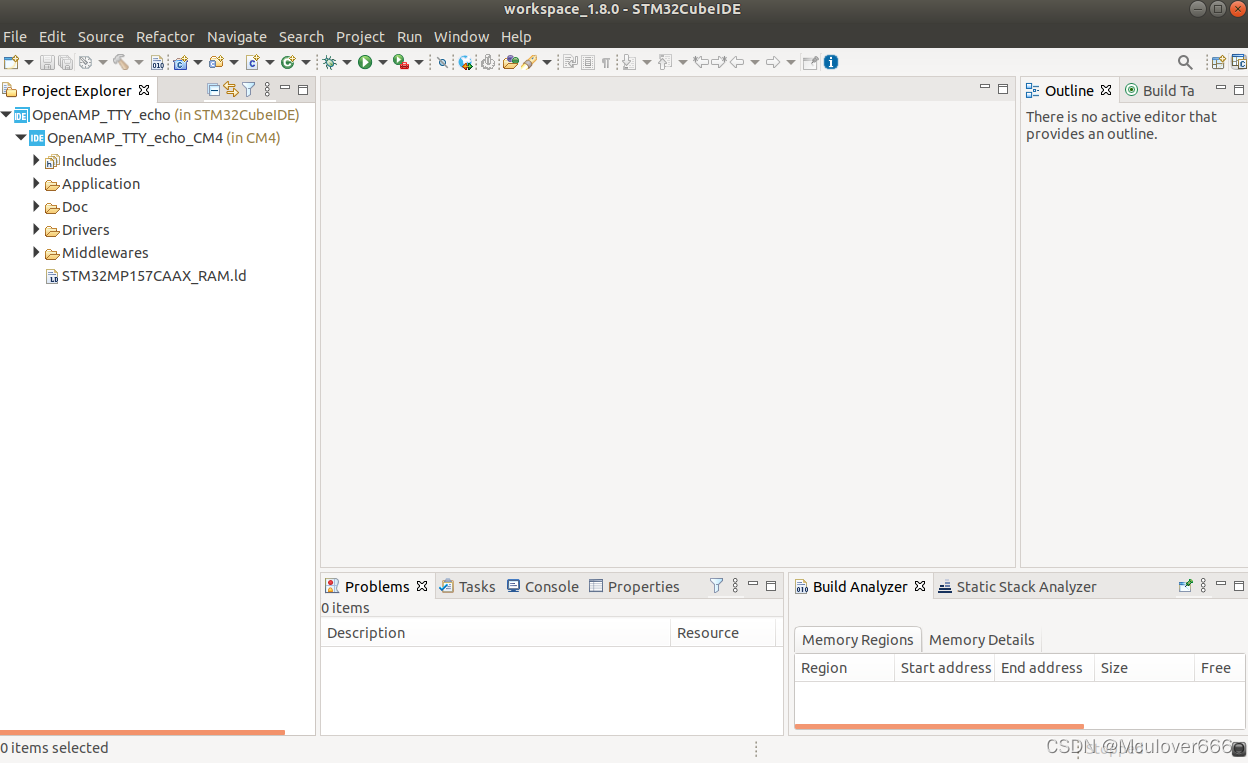Screen dimensions: 1248x763
Task: Collapse the OpenAMP_TTY_echo_CM4 project
Action: coord(21,138)
